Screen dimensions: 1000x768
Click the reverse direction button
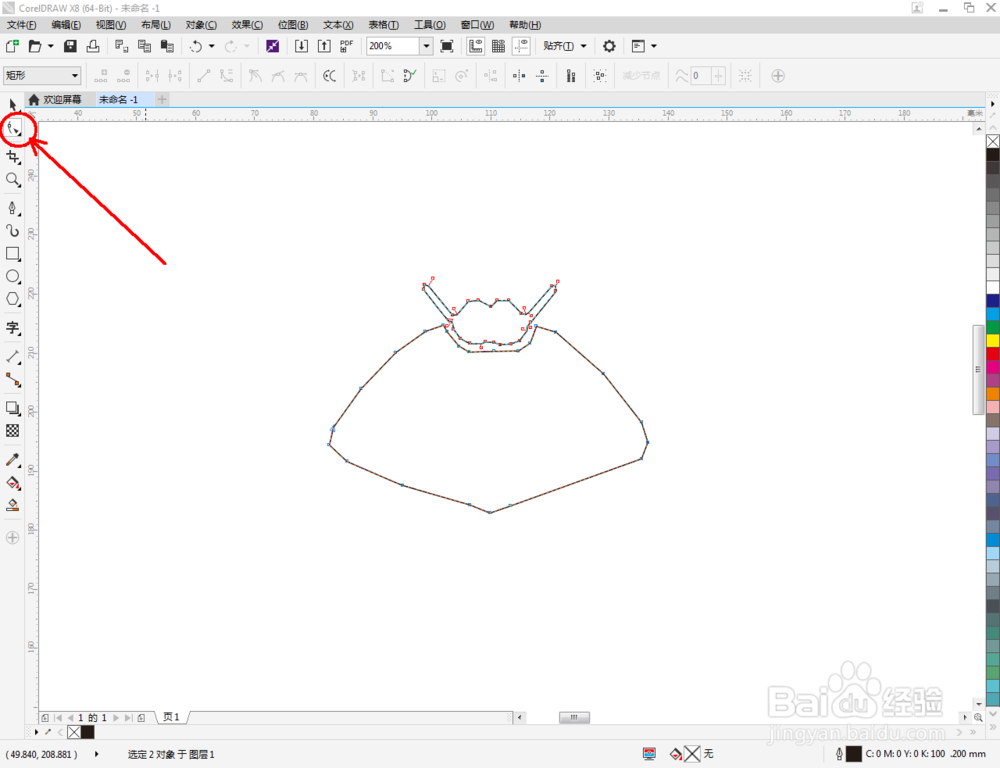[x=329, y=76]
